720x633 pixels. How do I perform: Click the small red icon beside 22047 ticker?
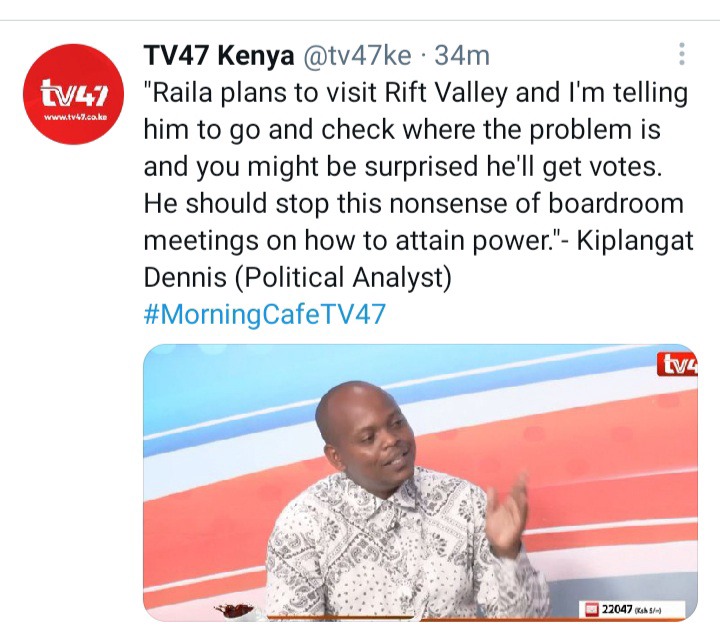(592, 610)
